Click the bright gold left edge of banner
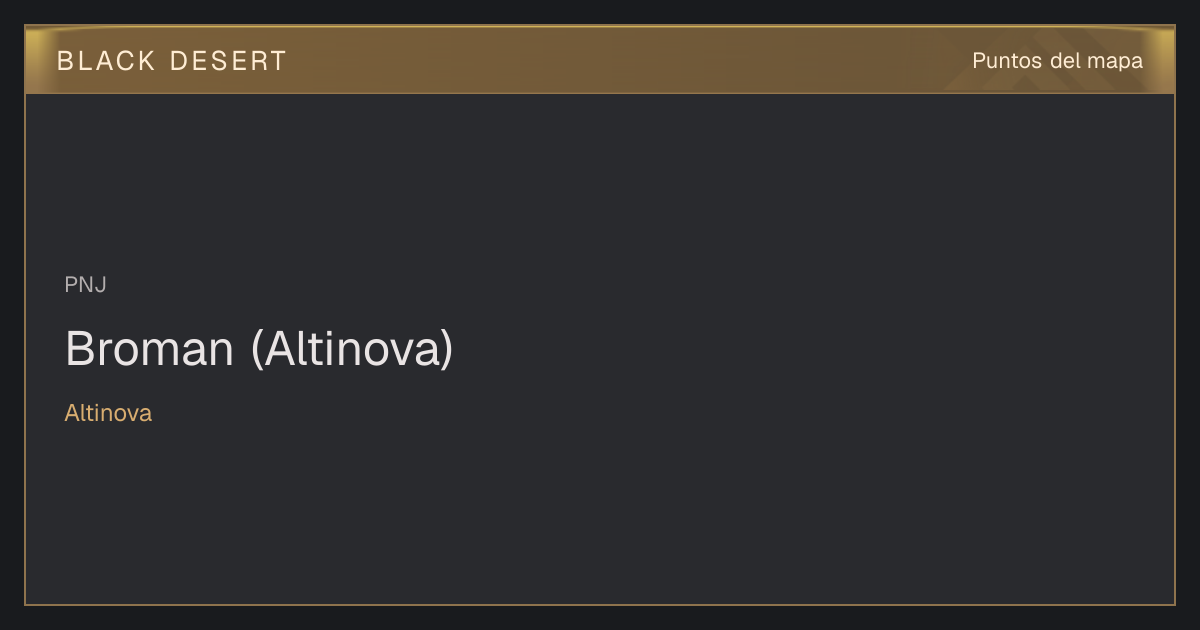 (34, 60)
